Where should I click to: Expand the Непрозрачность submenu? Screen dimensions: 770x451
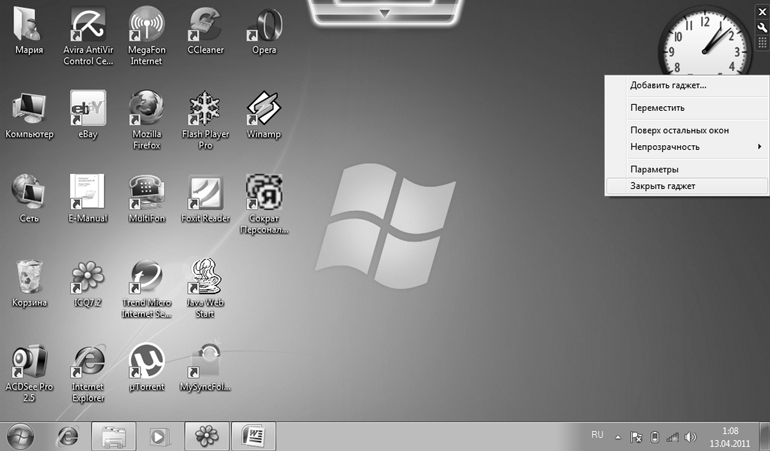pos(687,147)
